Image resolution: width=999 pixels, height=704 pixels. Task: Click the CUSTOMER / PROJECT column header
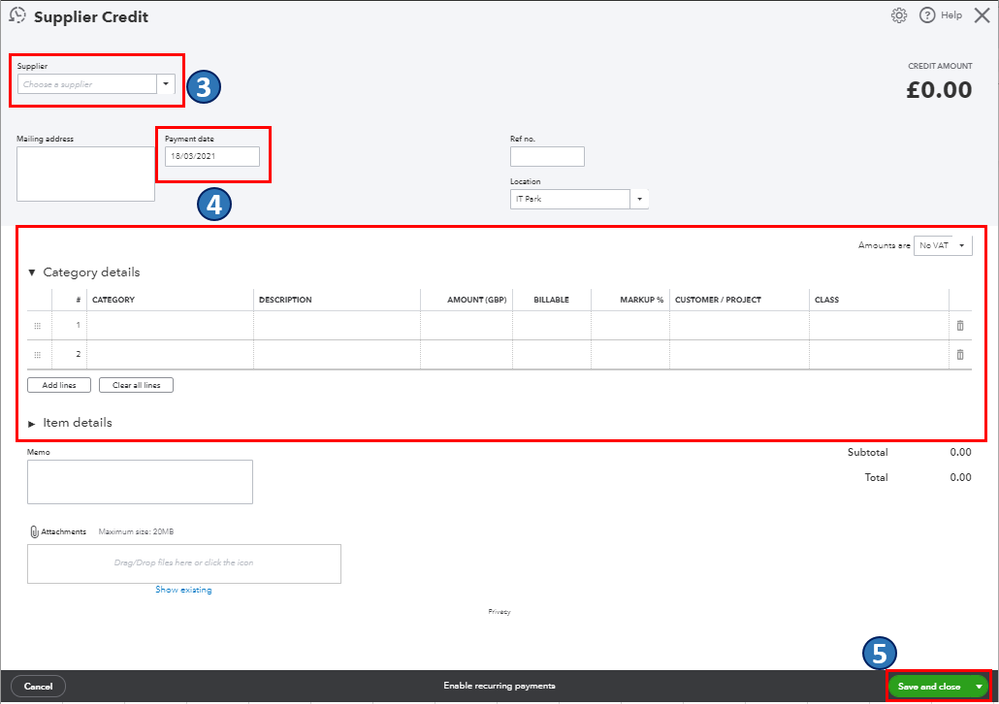(718, 299)
